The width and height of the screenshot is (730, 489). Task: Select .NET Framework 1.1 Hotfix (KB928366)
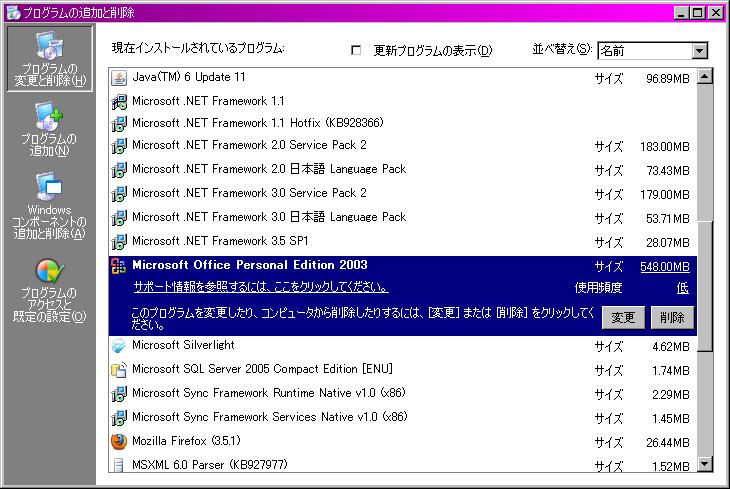click(403, 123)
